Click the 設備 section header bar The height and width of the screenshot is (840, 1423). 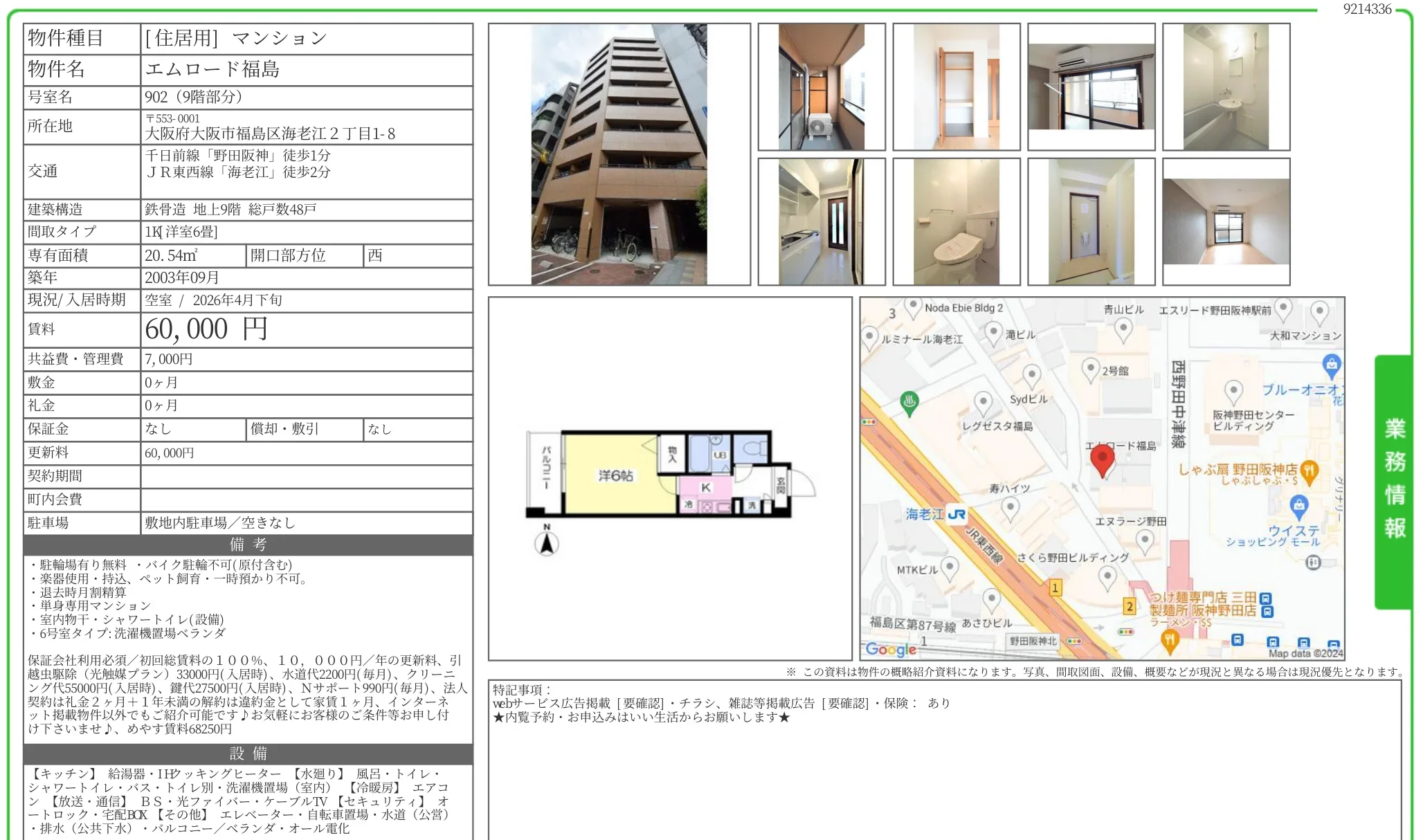pyautogui.click(x=248, y=754)
